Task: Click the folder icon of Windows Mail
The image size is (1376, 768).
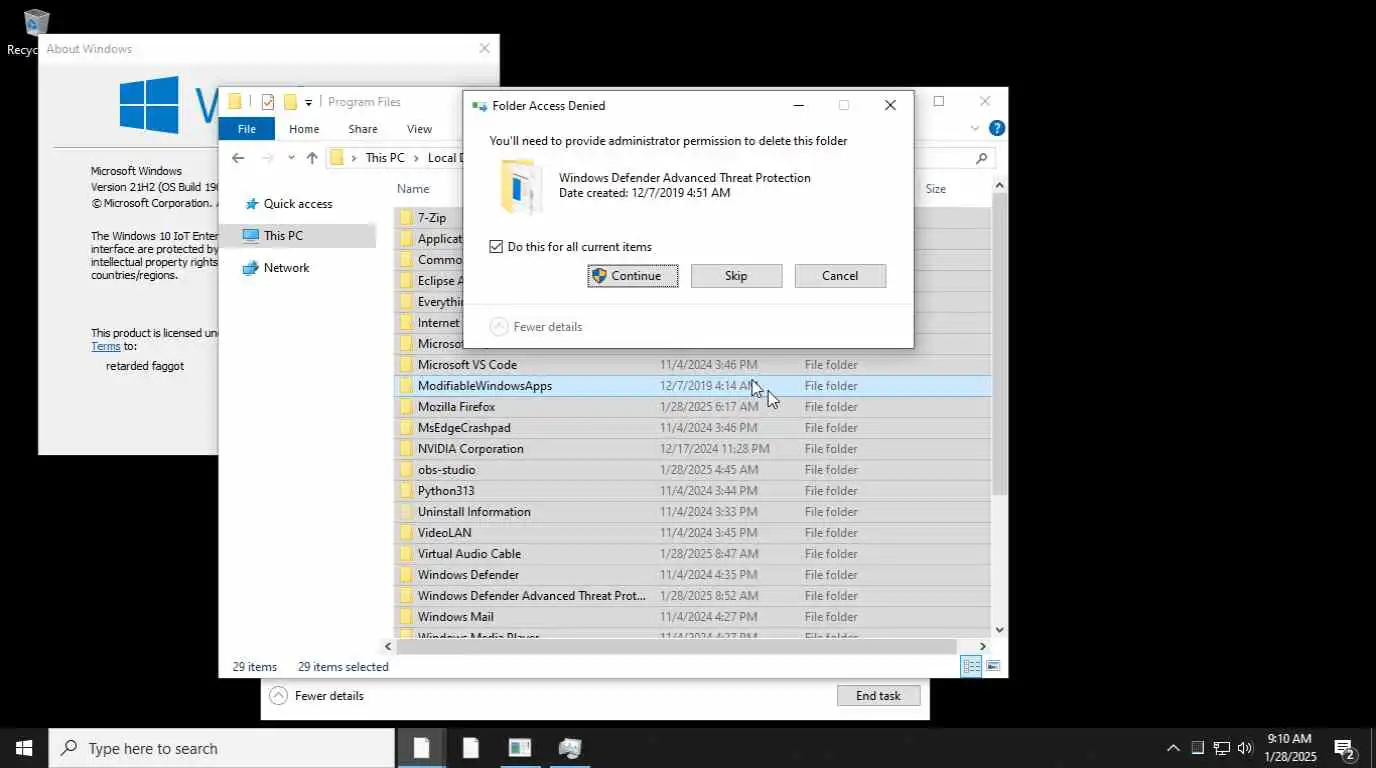Action: click(406, 617)
